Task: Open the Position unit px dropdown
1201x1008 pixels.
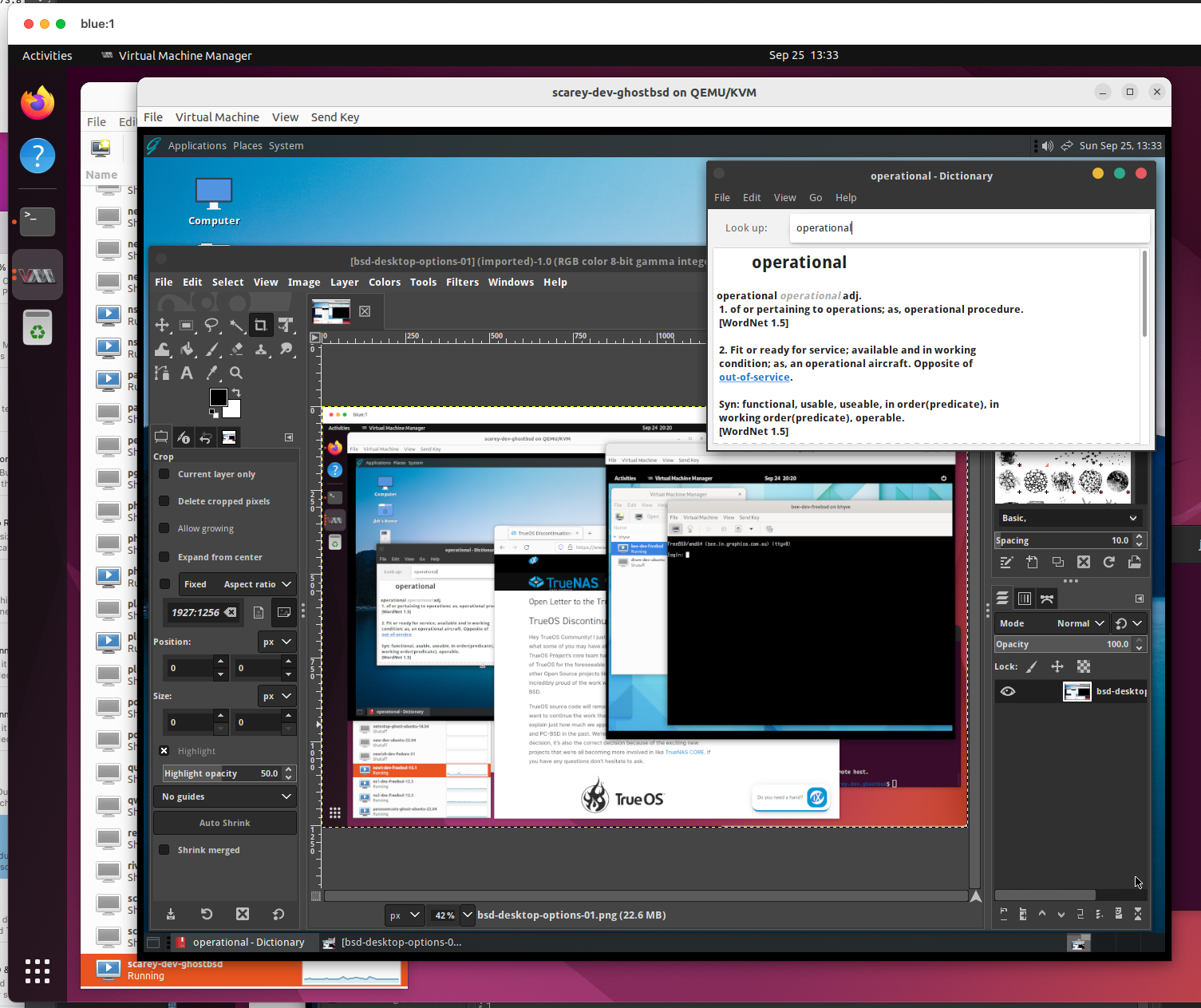Action: tap(277, 642)
